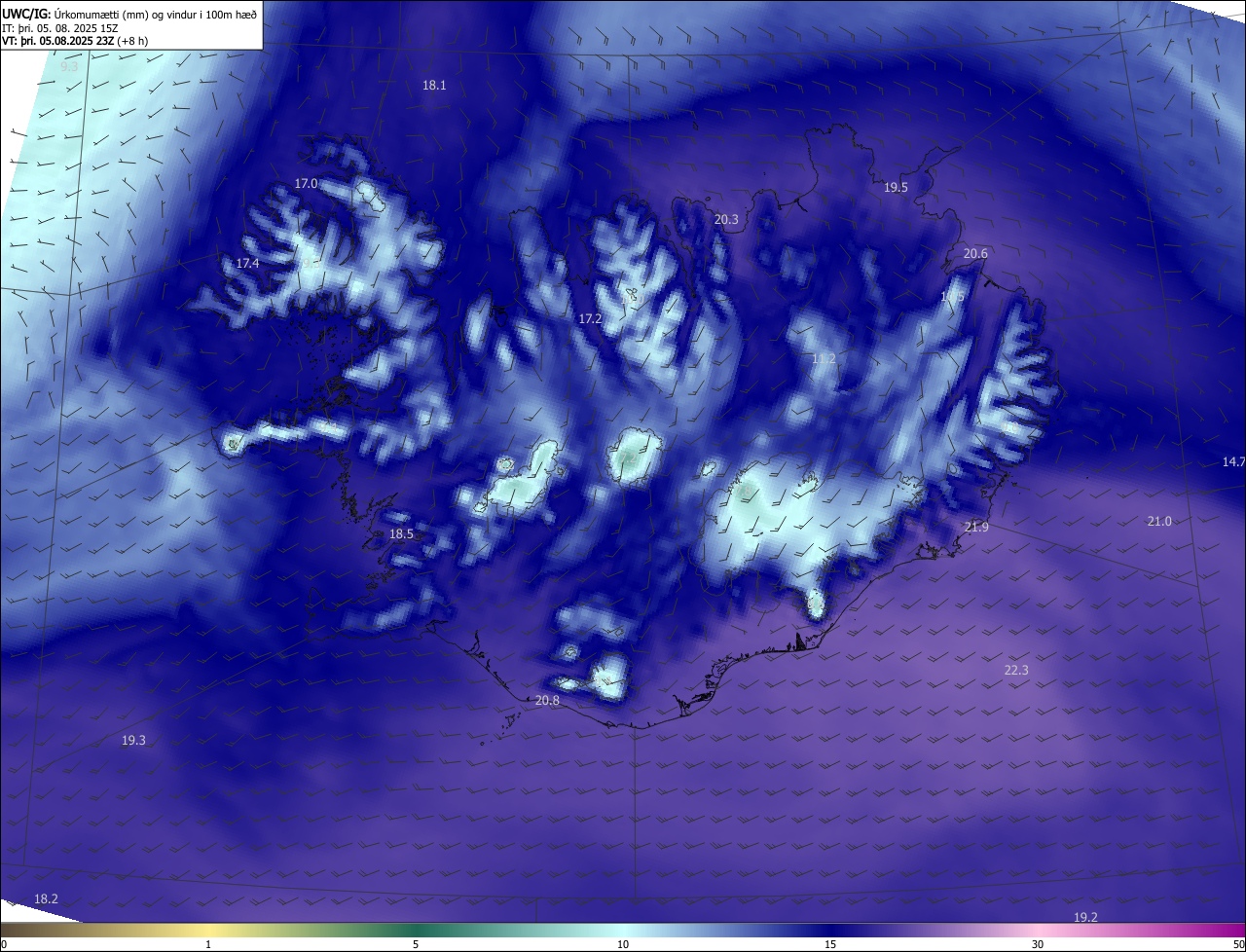Click the 17.2 value on the map

point(590,319)
